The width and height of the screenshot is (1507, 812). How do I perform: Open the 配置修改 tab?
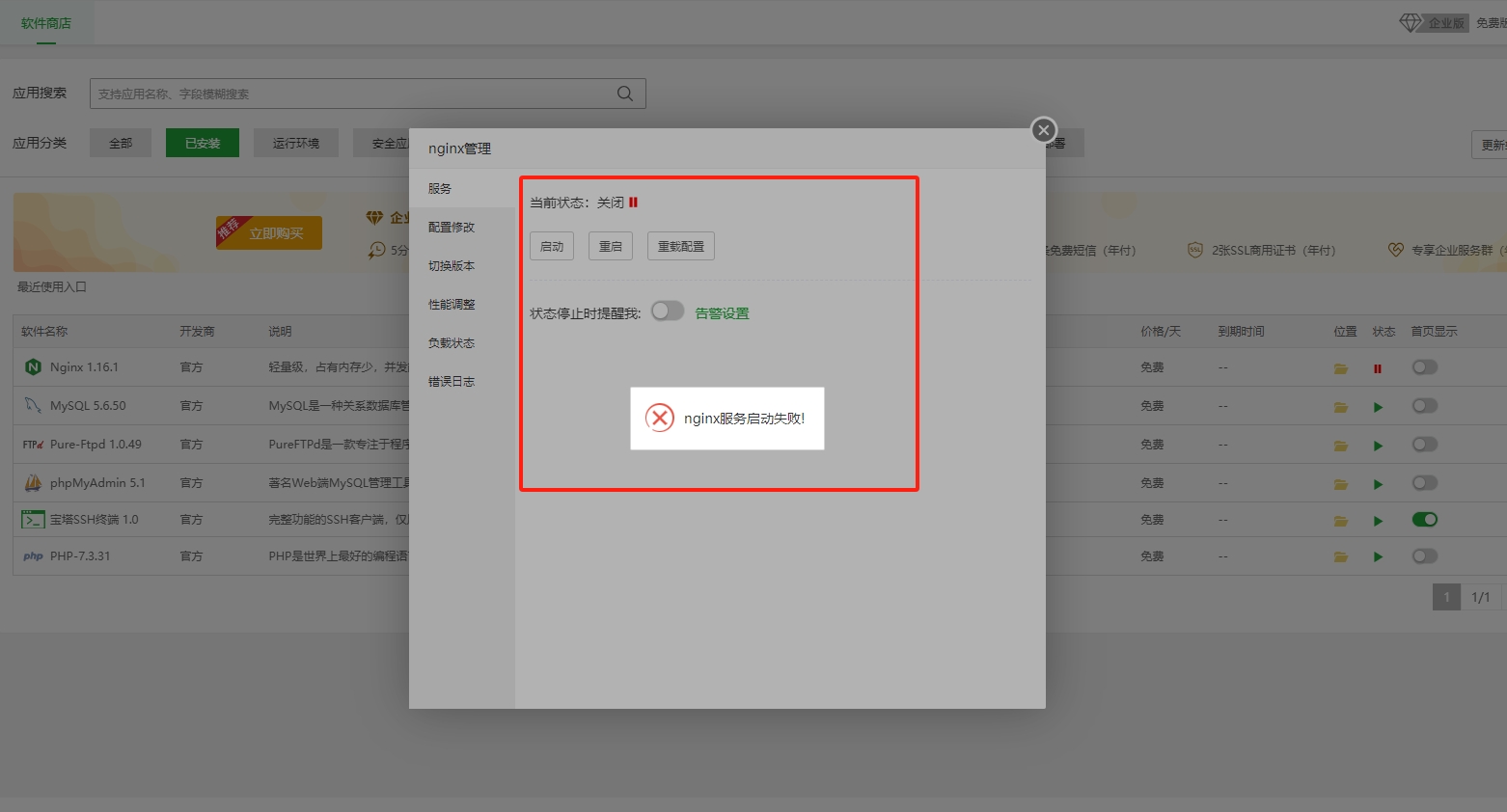462,227
